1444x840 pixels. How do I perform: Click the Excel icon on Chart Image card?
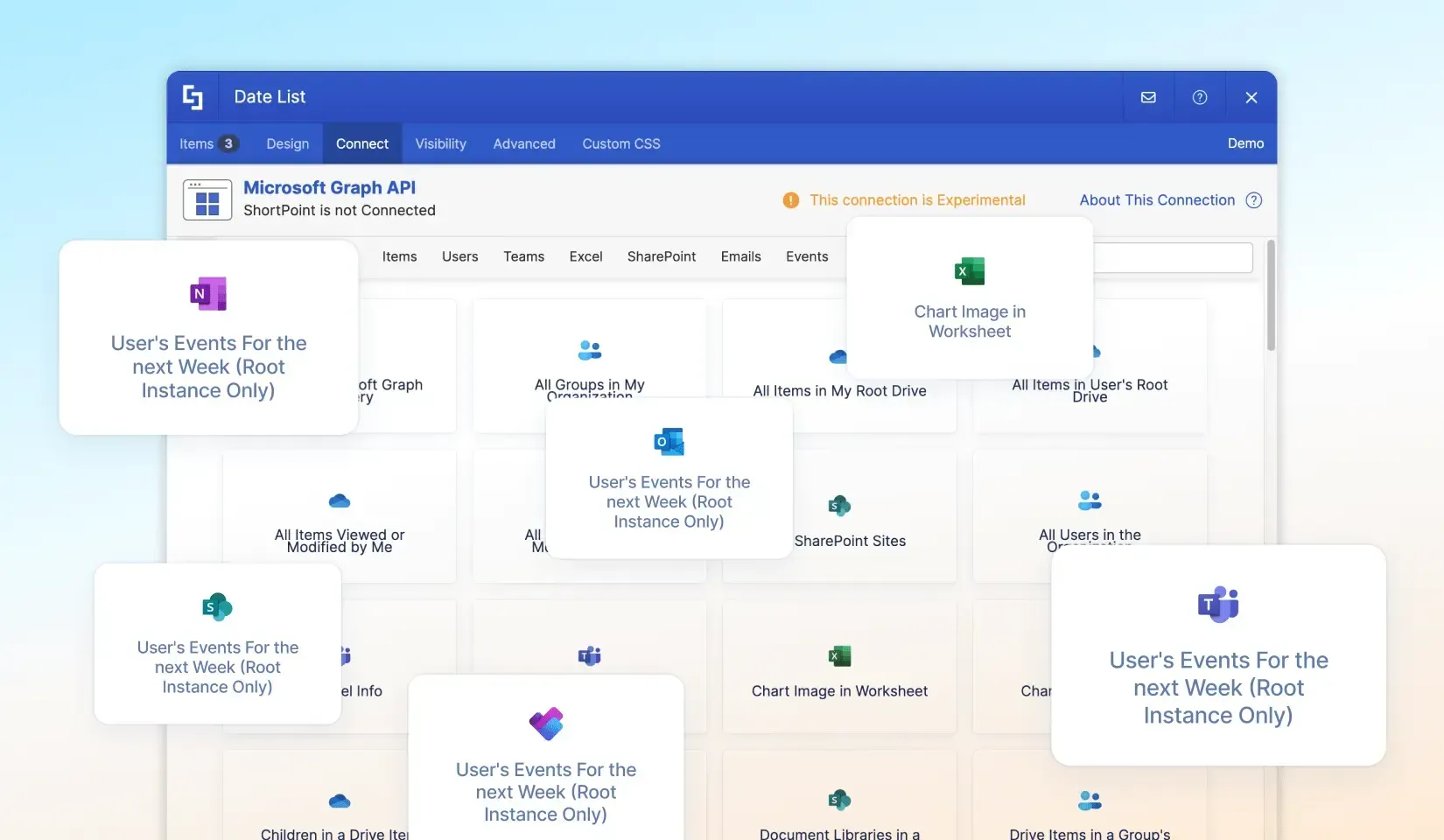coord(970,271)
